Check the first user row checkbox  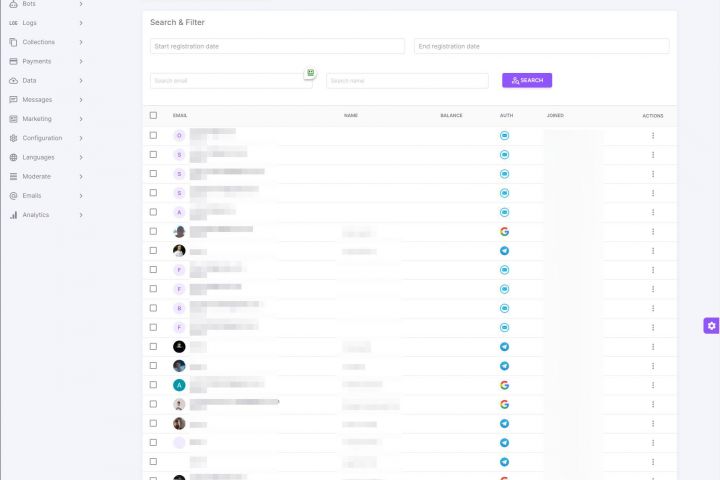153,135
